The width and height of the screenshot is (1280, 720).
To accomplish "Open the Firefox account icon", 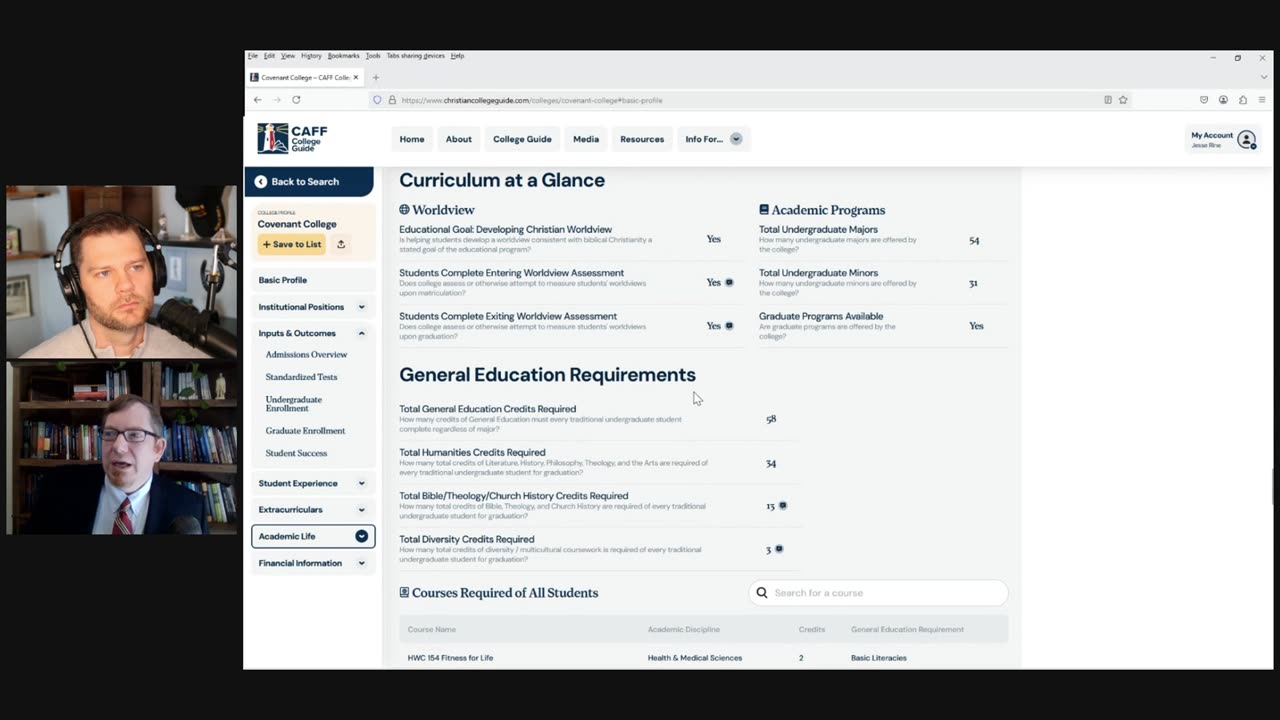I will 1223,100.
